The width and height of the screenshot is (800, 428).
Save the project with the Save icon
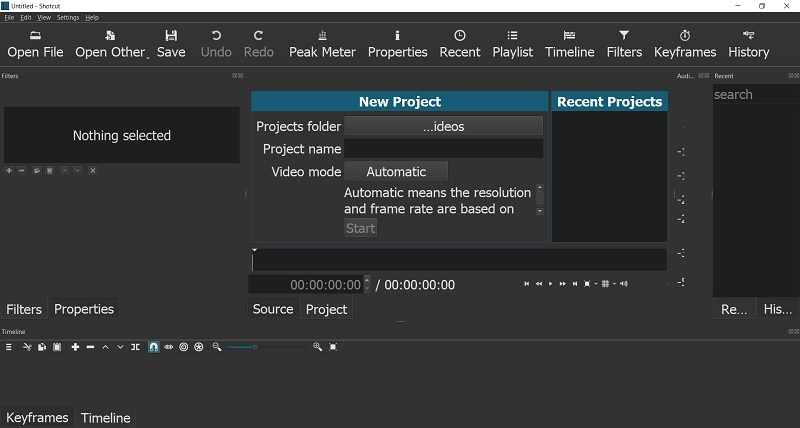[x=171, y=44]
